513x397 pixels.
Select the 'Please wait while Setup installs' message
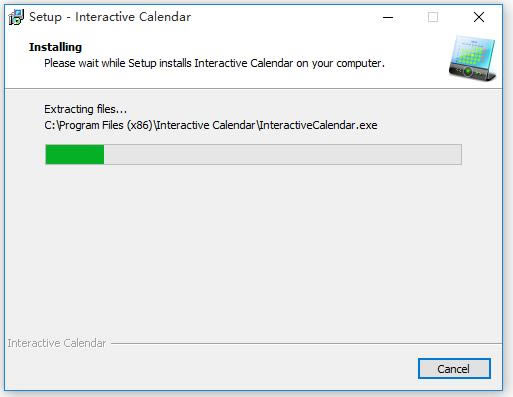point(214,63)
